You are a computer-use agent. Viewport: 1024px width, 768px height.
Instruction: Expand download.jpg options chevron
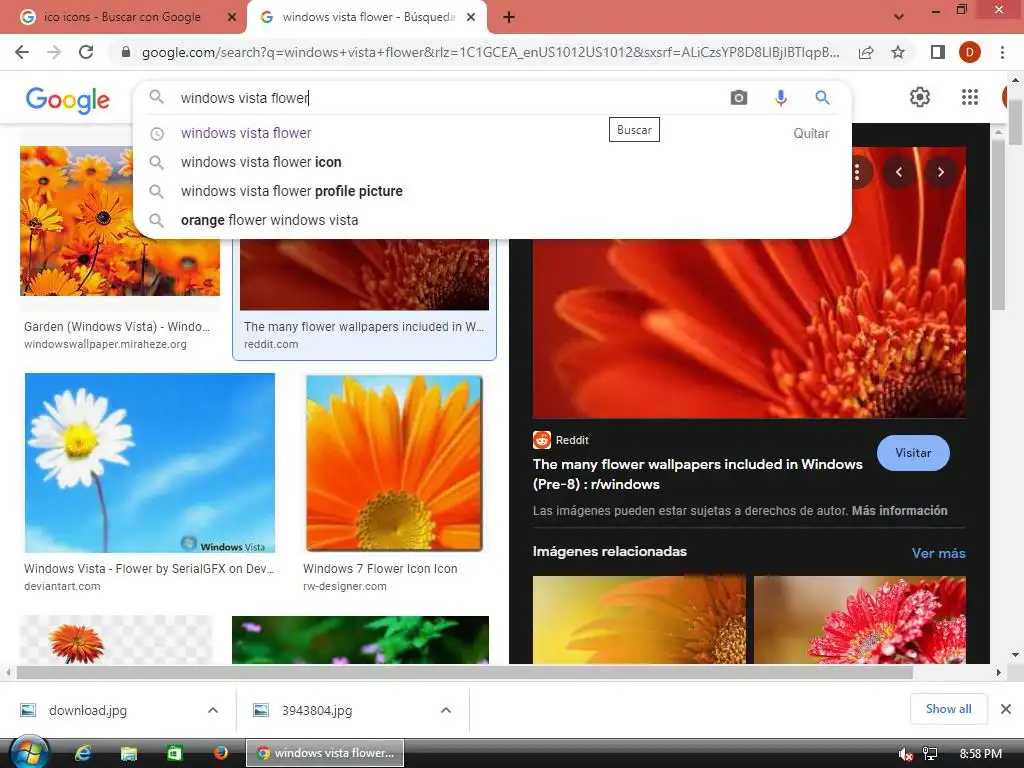pyautogui.click(x=213, y=710)
